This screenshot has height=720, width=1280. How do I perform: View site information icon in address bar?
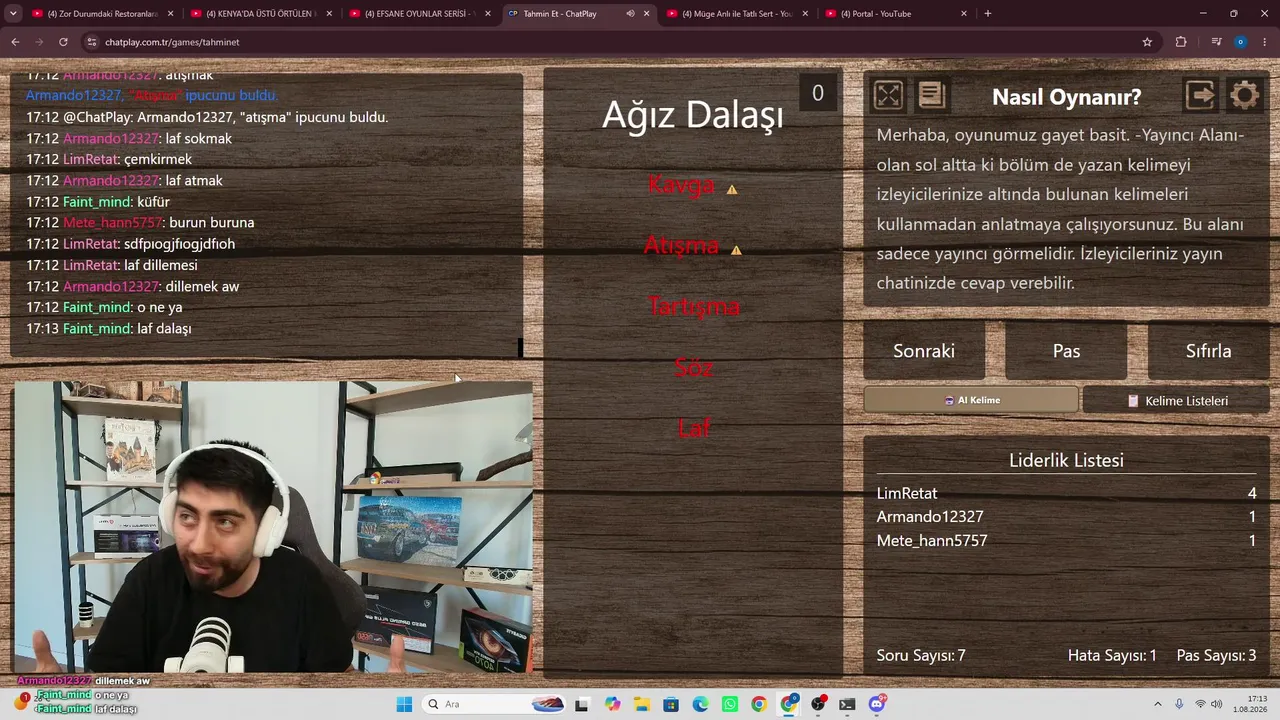92,42
